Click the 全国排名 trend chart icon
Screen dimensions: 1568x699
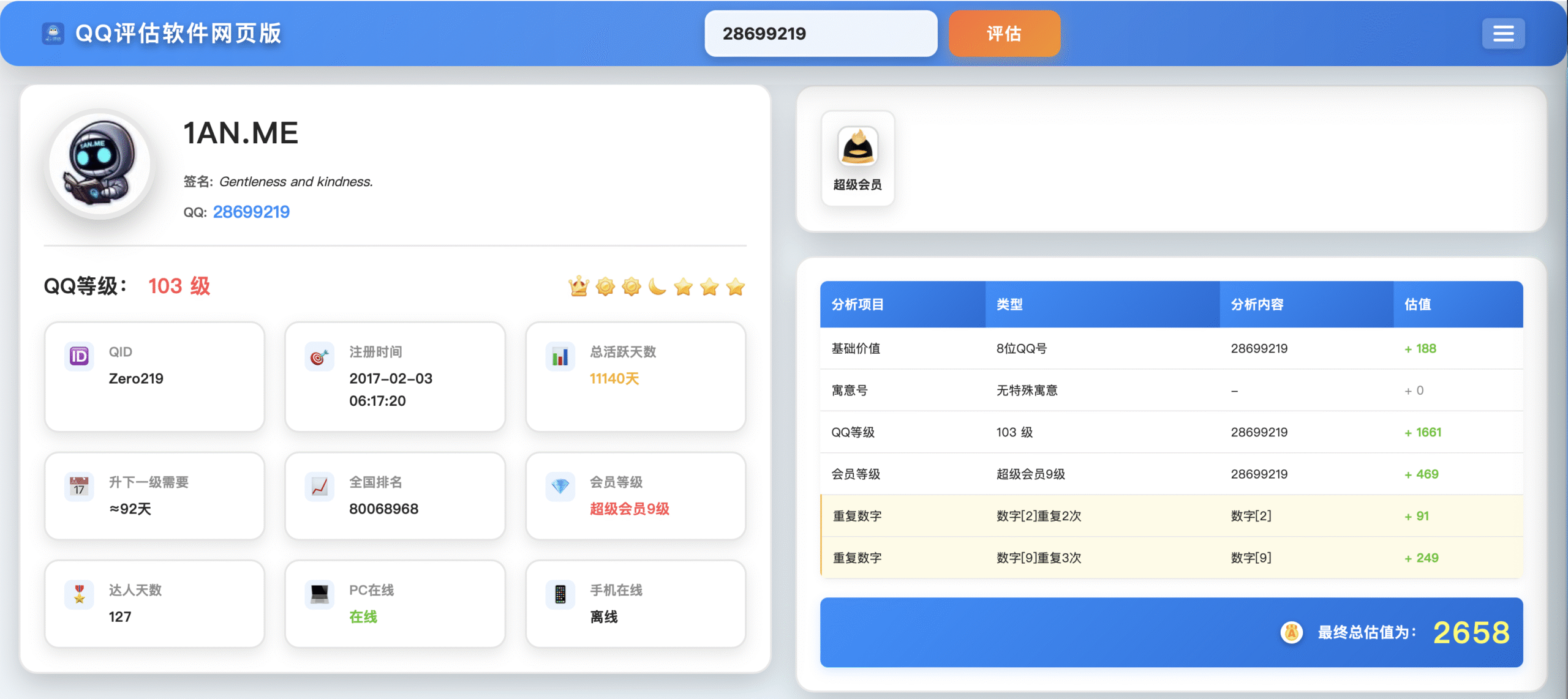pyautogui.click(x=319, y=487)
